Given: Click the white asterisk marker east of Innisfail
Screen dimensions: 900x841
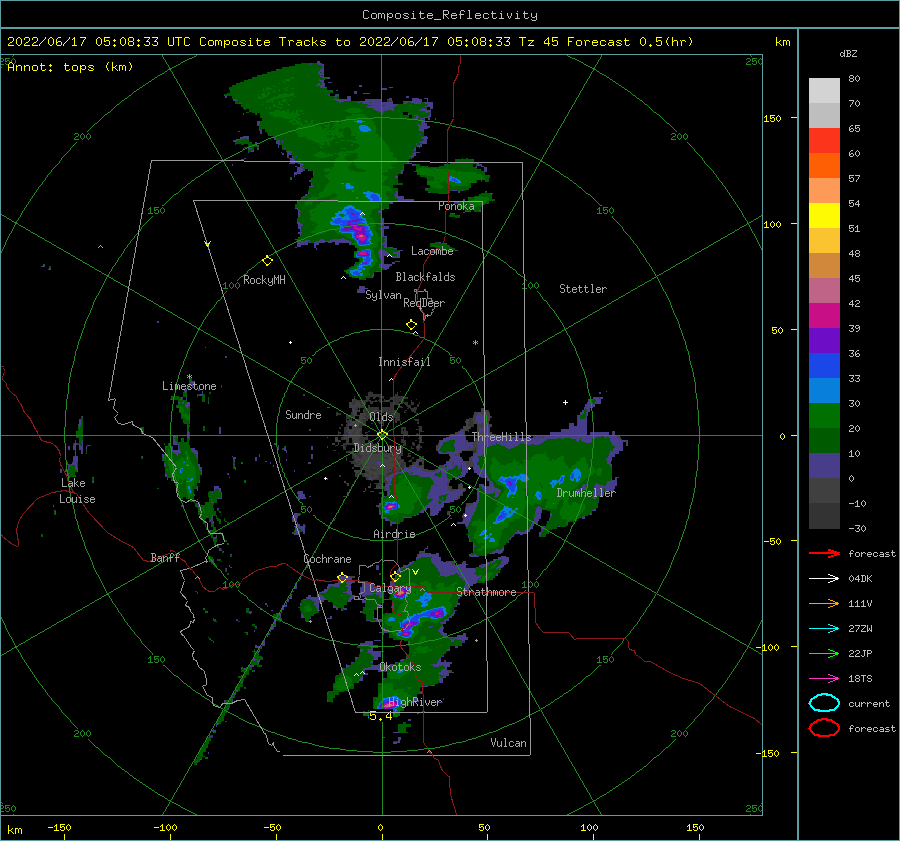Looking at the screenshot, I should 475,343.
